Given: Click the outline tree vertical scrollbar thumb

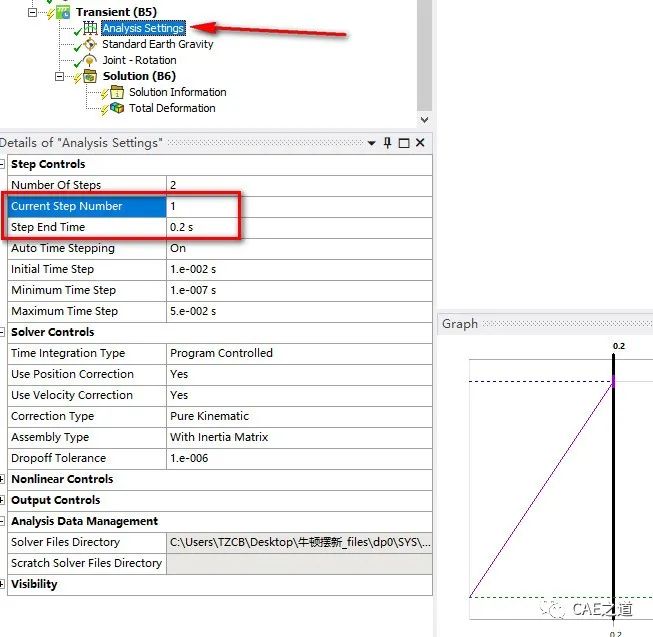Looking at the screenshot, I should (424, 56).
